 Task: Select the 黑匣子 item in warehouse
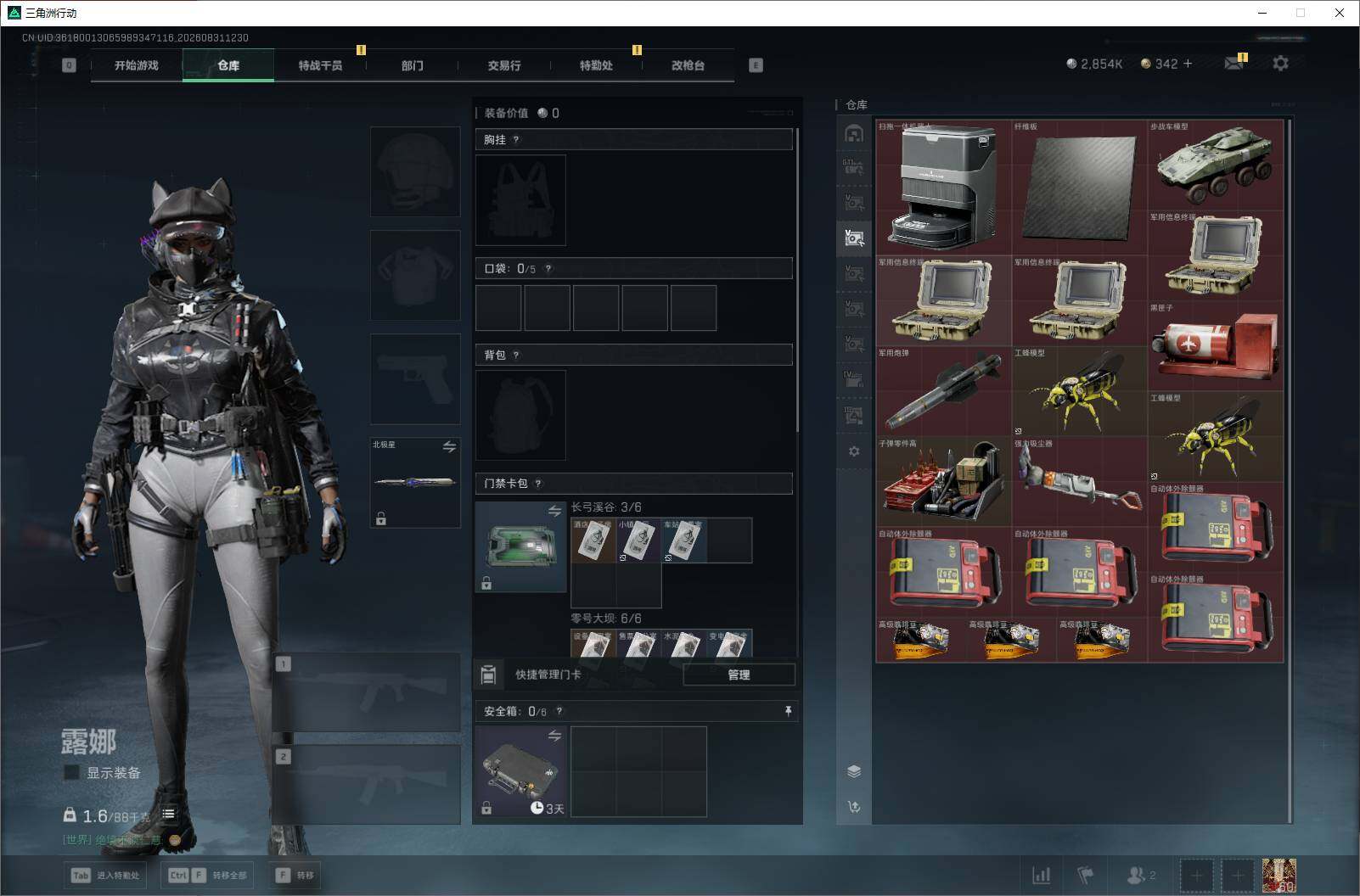coord(1216,345)
